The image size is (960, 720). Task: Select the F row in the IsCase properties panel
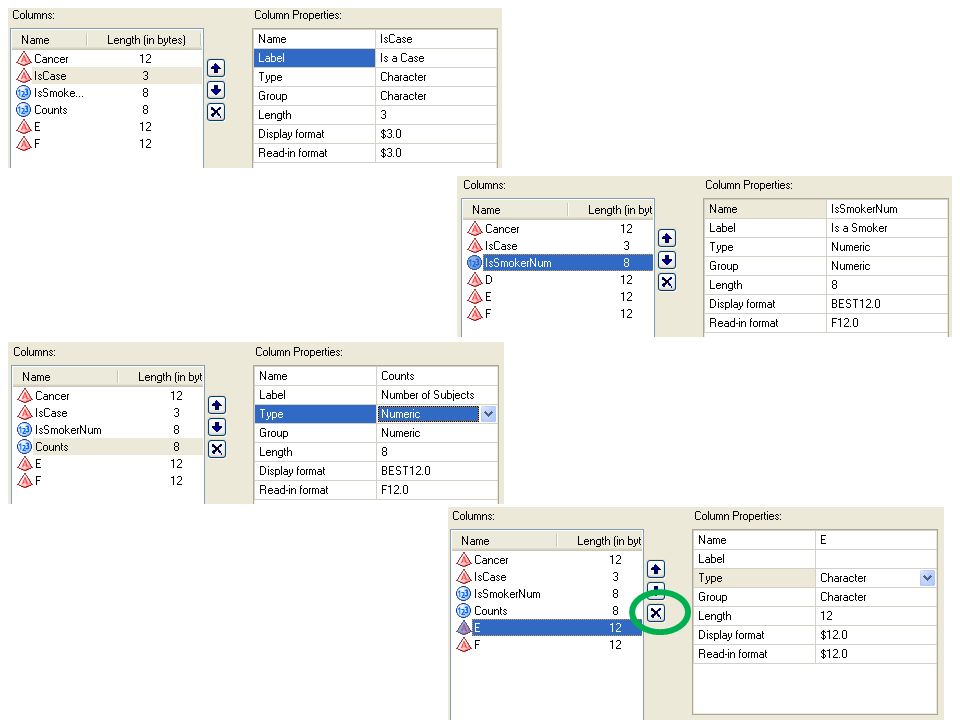tap(107, 144)
